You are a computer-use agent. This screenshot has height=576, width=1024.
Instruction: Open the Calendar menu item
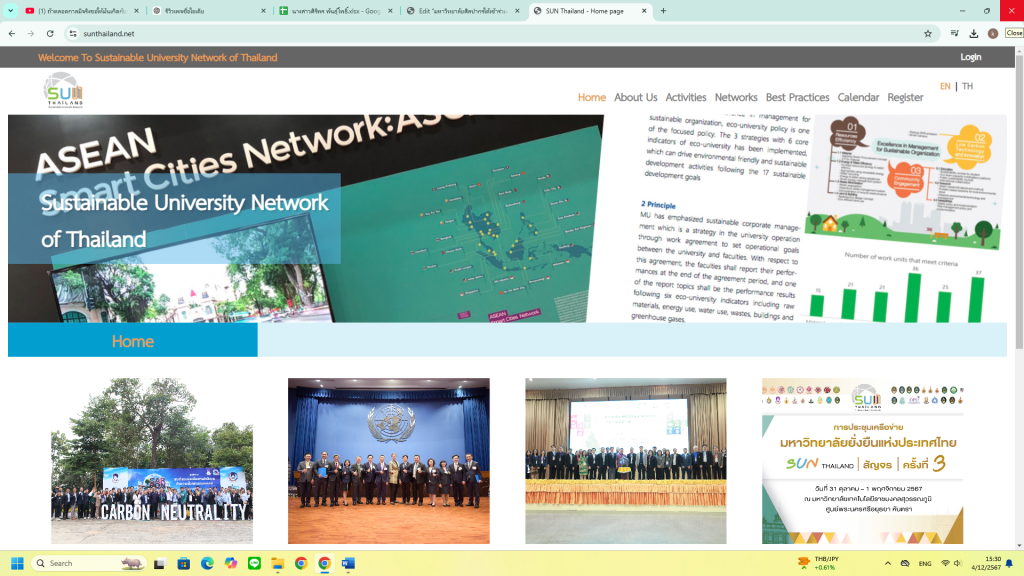click(858, 97)
